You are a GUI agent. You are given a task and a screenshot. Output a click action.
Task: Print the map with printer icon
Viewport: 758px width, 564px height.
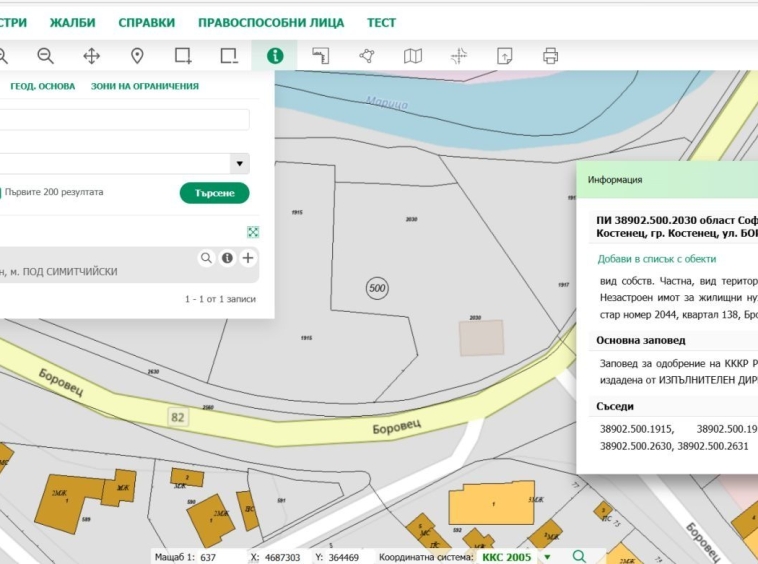tap(551, 56)
